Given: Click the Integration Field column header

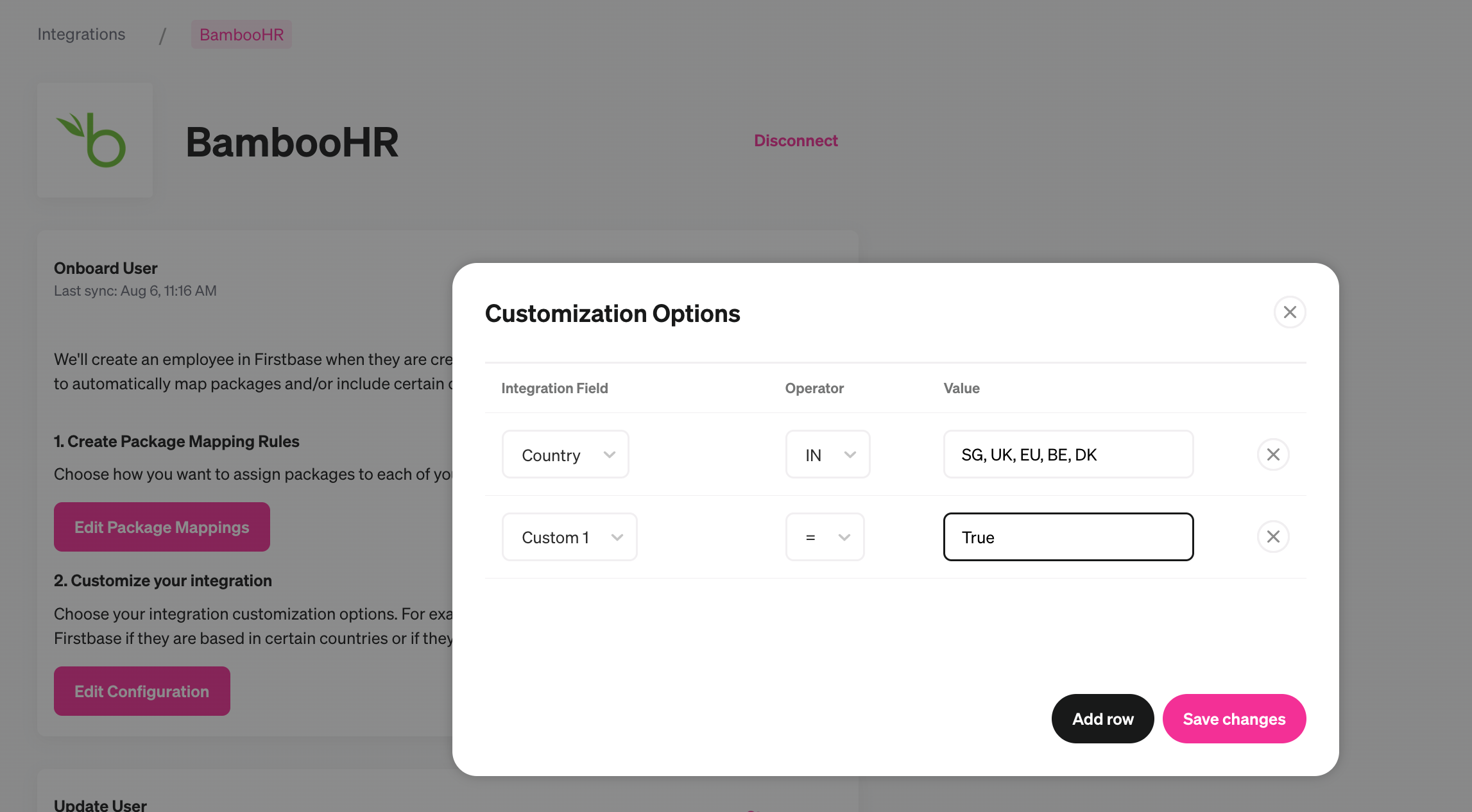Looking at the screenshot, I should (554, 388).
